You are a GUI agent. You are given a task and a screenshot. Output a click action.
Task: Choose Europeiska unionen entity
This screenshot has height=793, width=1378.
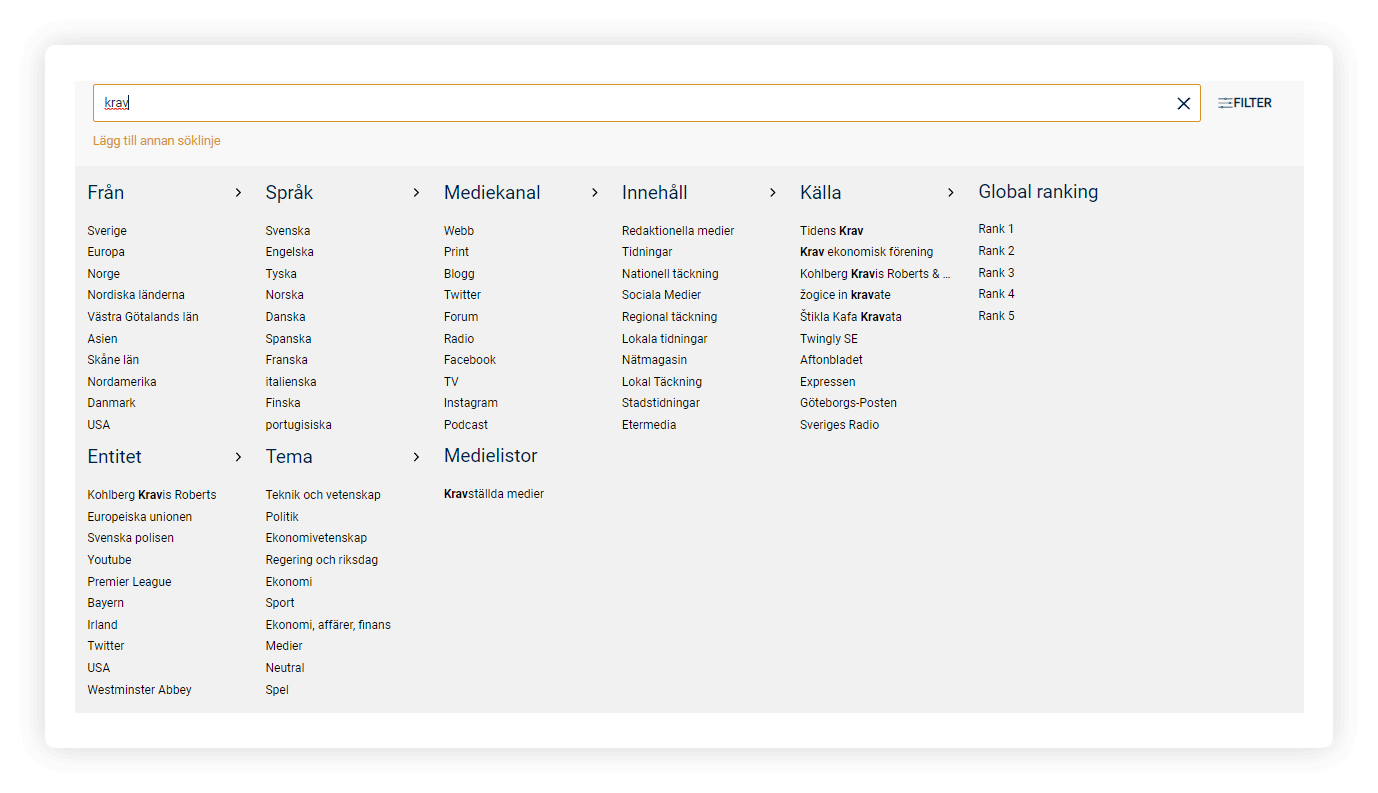[x=140, y=517]
